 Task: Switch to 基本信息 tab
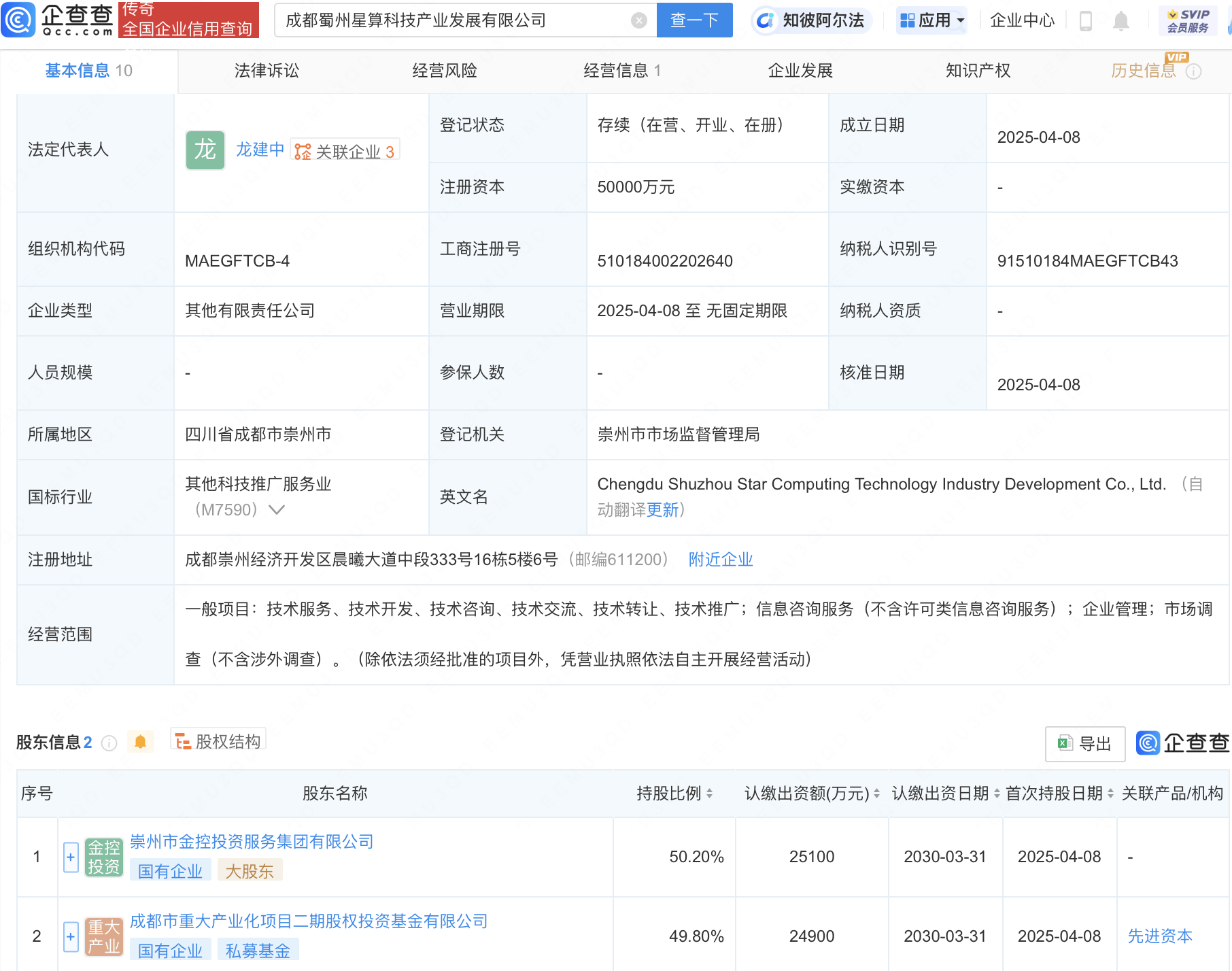(x=89, y=71)
